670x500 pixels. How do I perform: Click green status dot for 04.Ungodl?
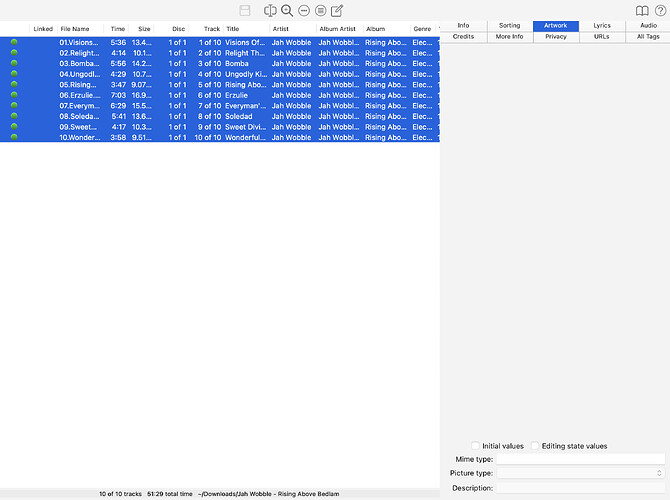(14, 74)
